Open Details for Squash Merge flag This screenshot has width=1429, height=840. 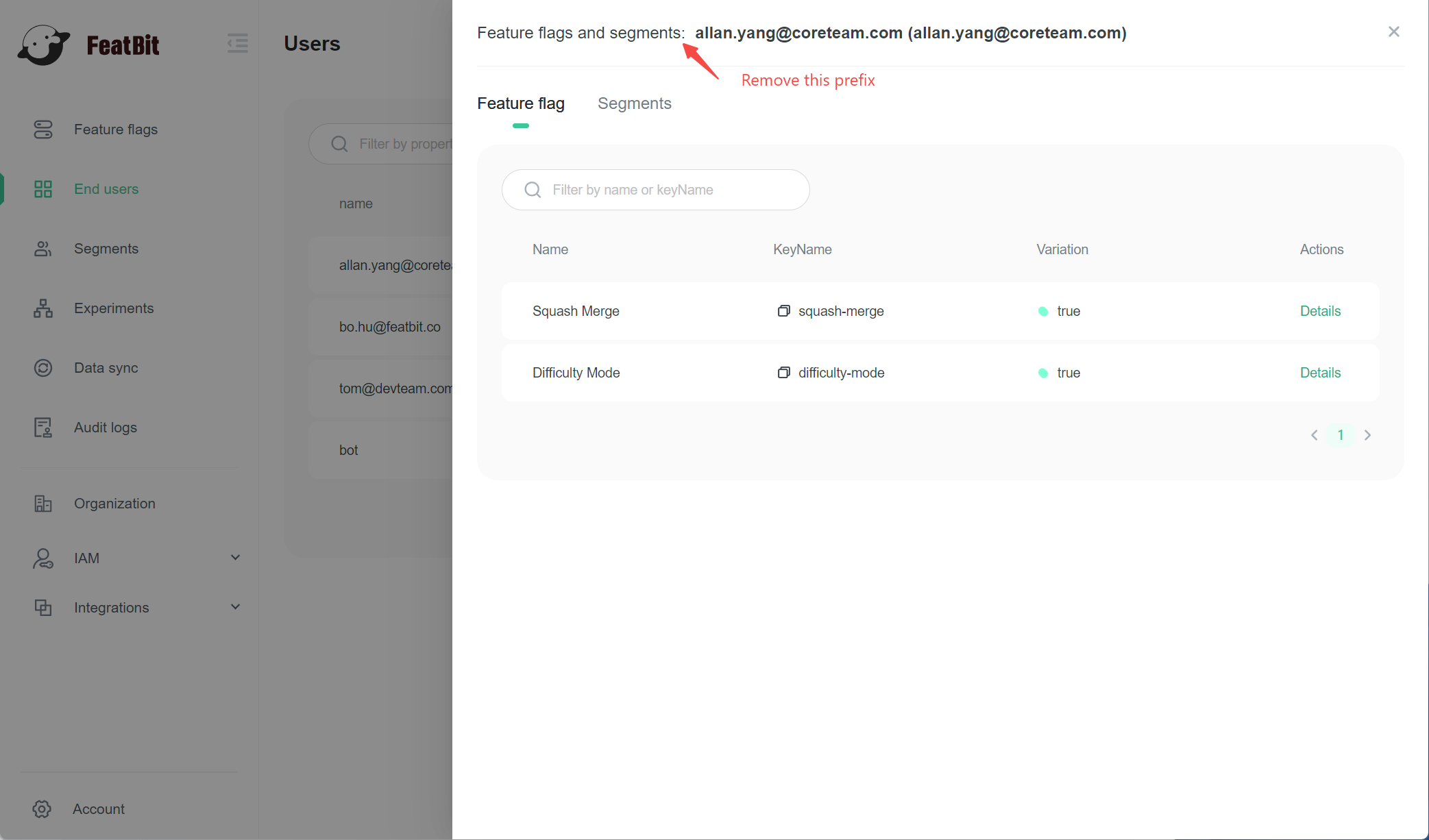coord(1320,311)
